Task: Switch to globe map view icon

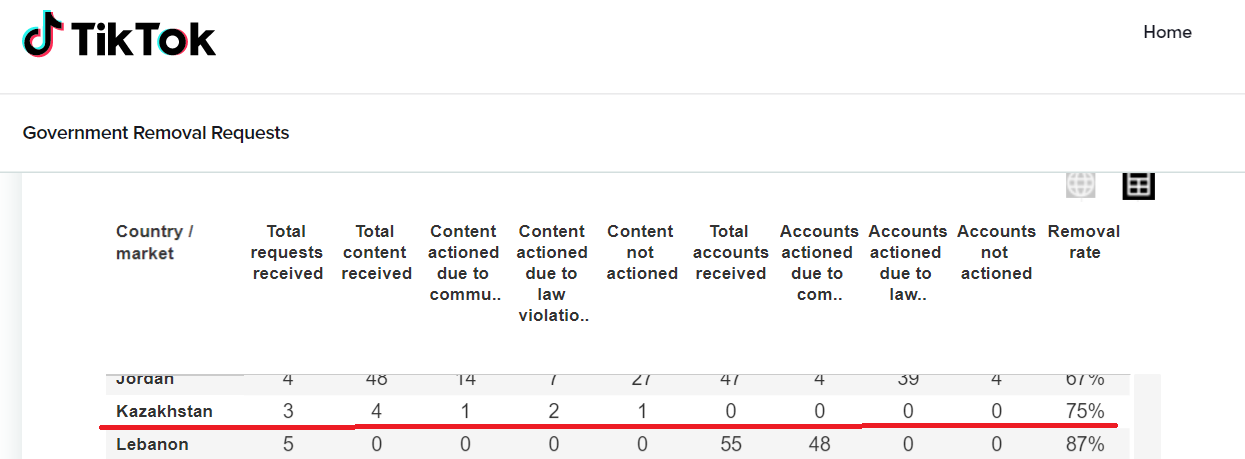Action: tap(1081, 185)
